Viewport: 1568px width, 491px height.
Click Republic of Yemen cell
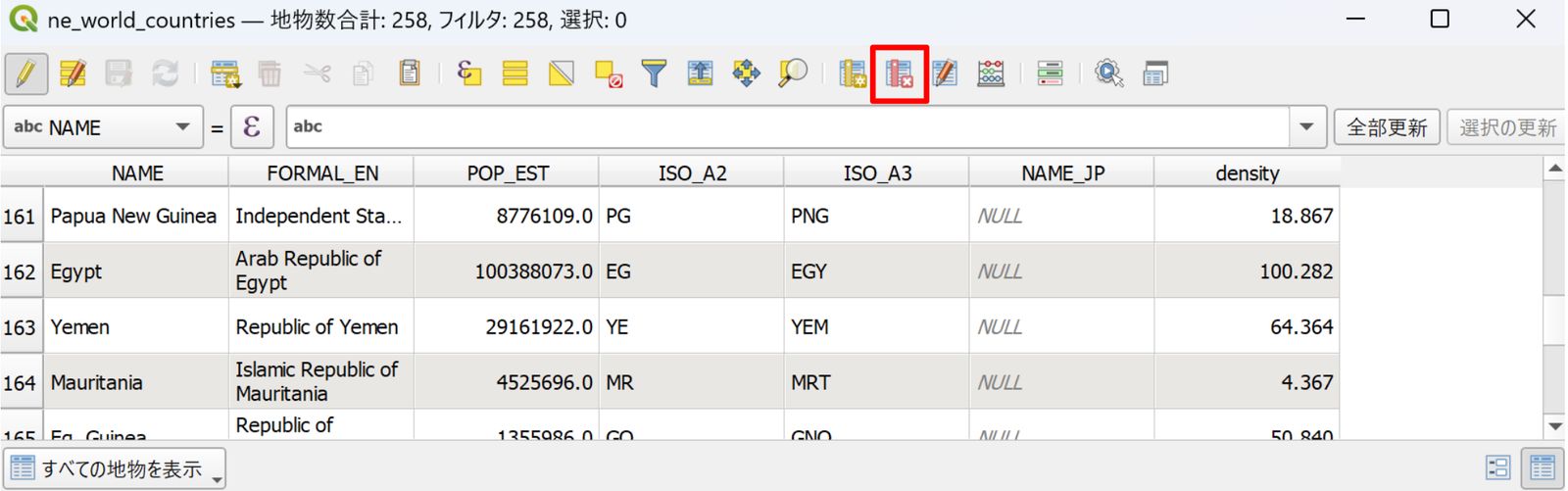coord(321,327)
